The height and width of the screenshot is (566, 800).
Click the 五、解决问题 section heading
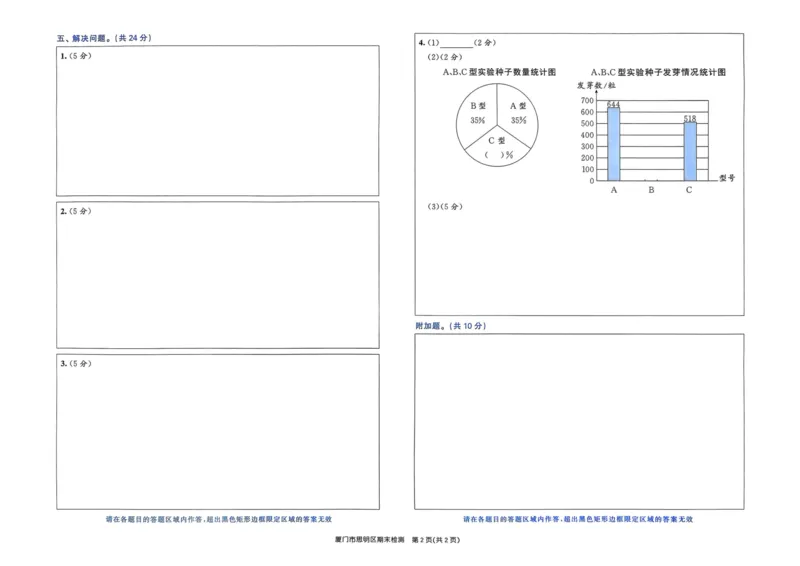(x=104, y=38)
